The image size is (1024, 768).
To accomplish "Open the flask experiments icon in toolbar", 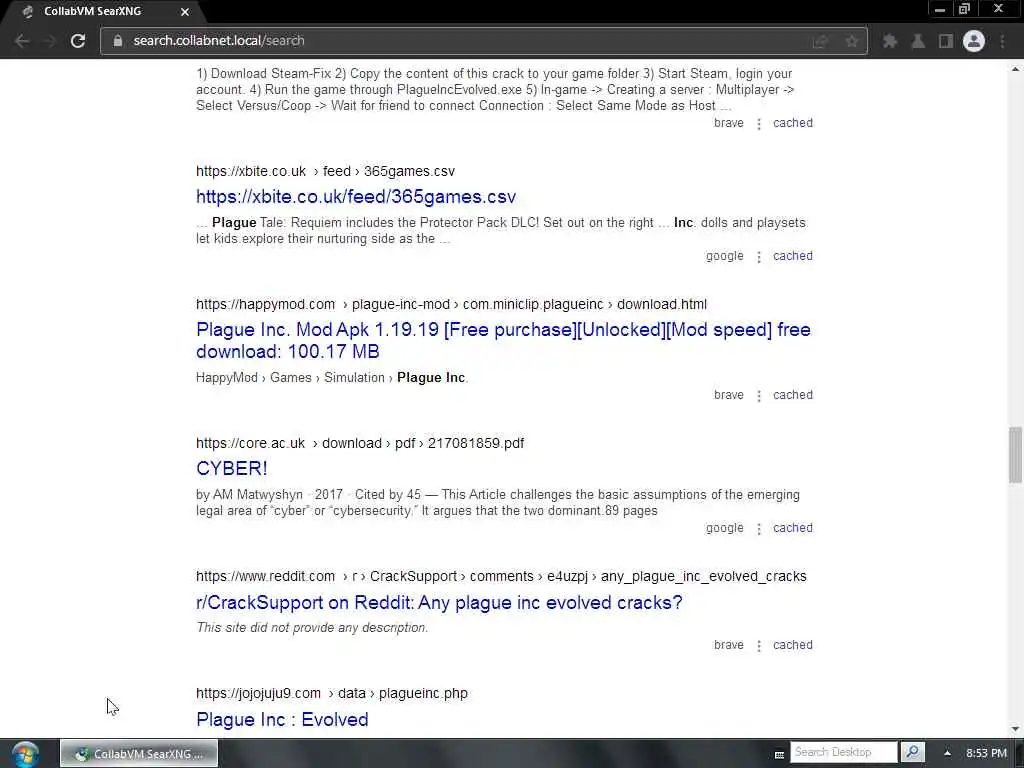I will (918, 41).
